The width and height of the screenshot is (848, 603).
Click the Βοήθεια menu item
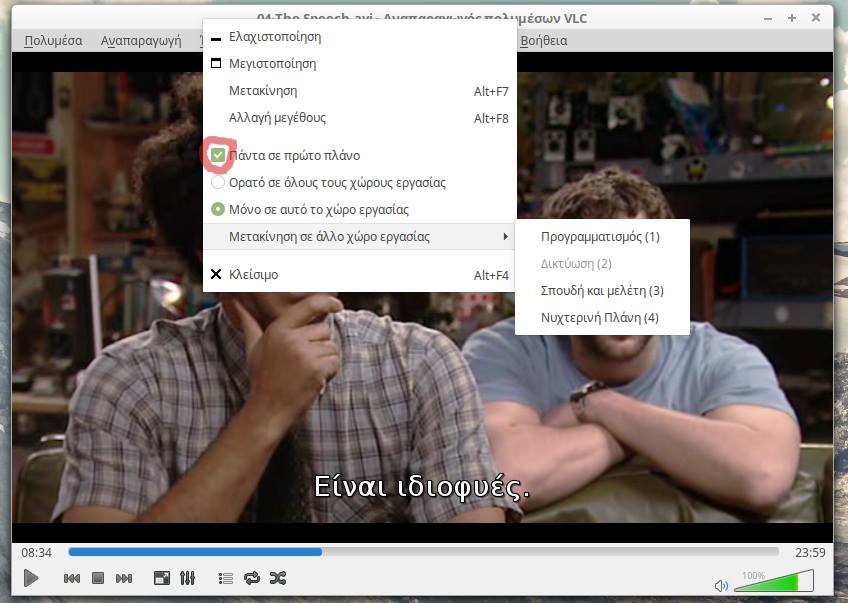[x=543, y=41]
